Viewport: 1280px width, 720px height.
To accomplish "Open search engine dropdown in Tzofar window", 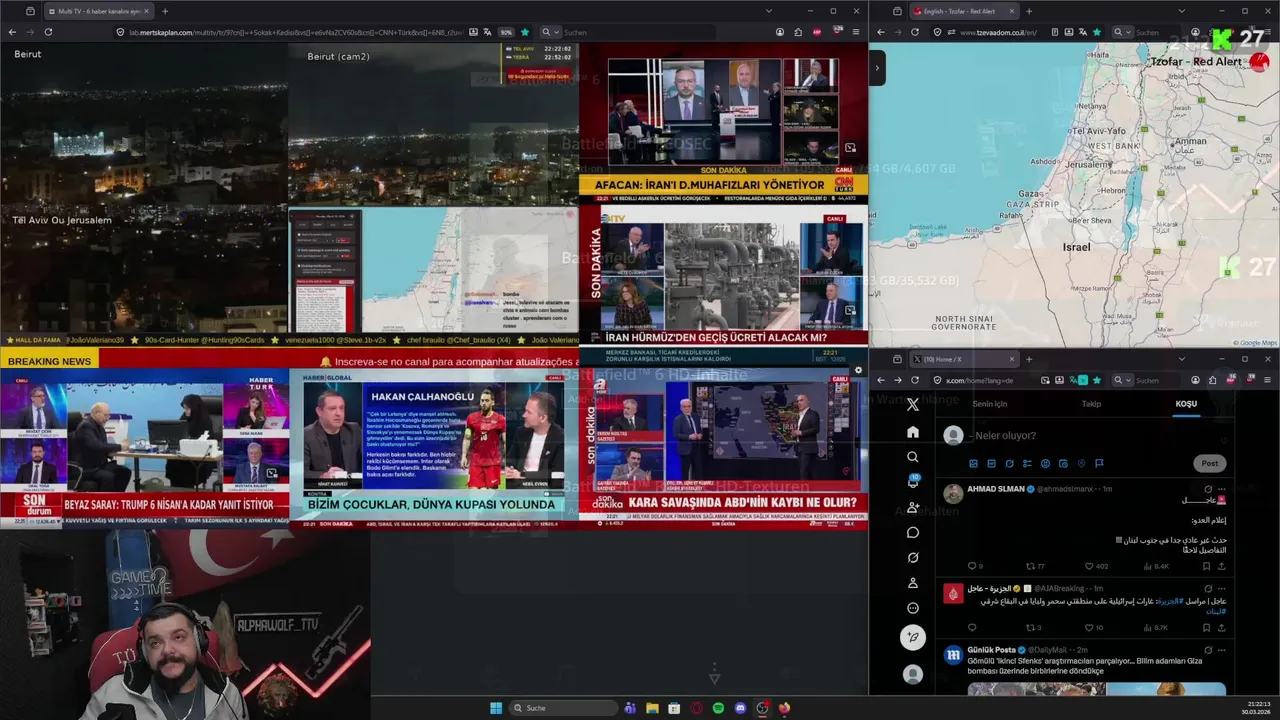I will tap(1122, 32).
